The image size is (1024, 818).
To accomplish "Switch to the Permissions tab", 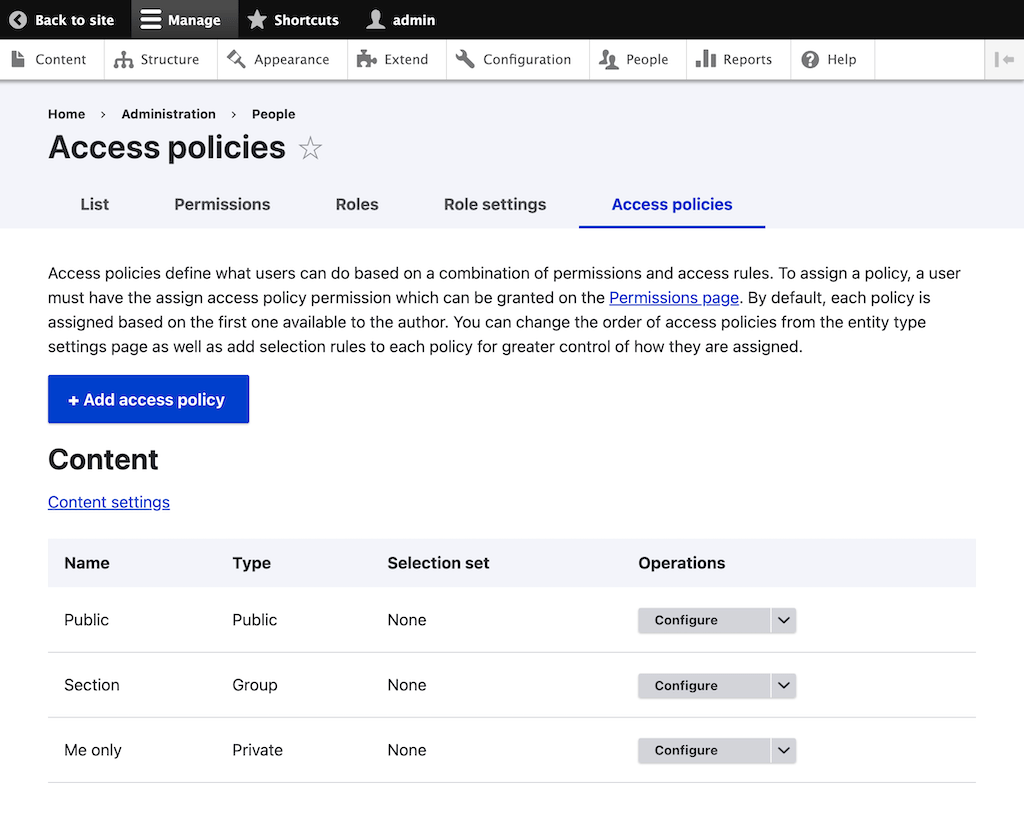I will tap(222, 204).
